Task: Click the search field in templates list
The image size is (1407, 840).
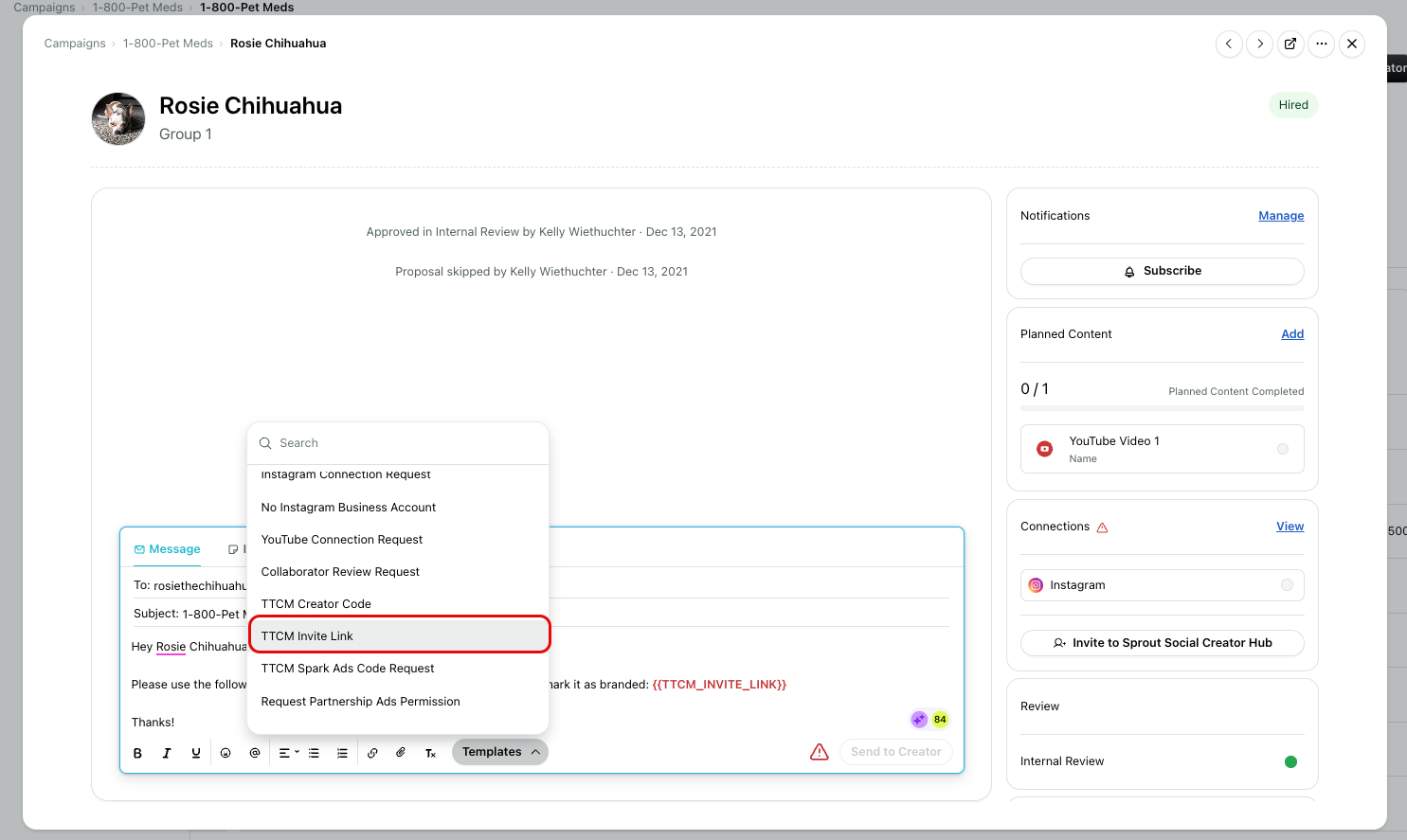Action: point(398,443)
